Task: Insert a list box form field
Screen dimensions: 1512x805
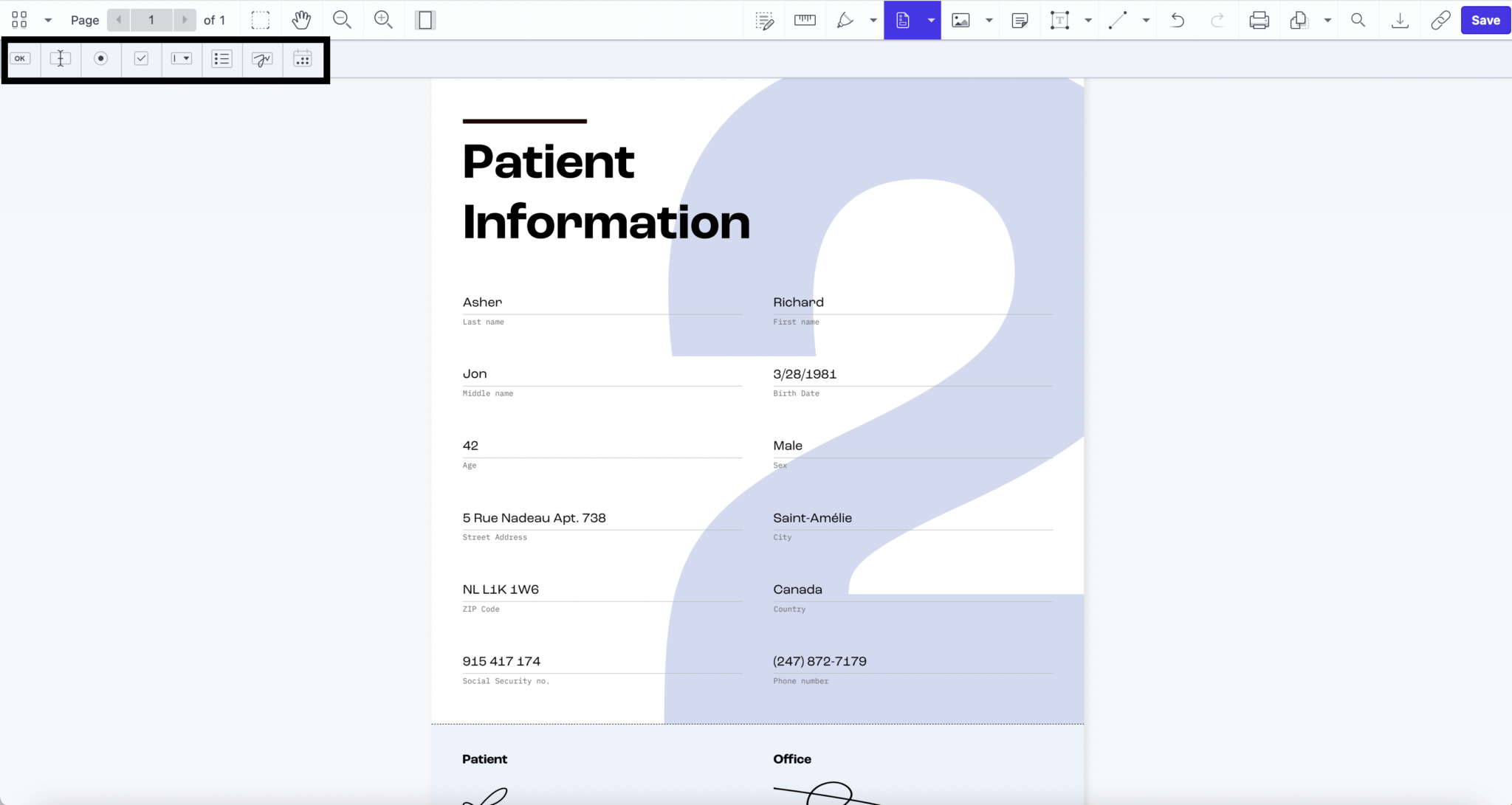Action: coord(221,58)
